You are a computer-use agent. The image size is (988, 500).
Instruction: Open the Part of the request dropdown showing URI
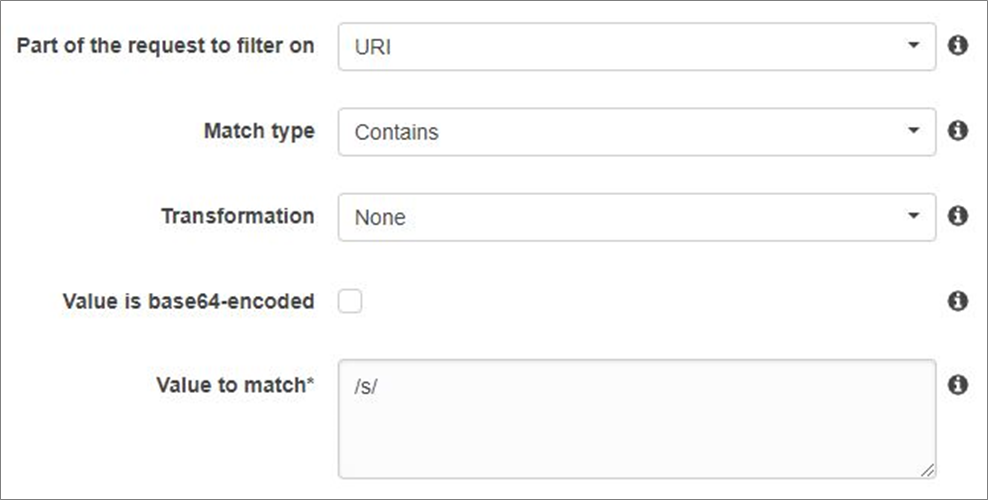pyautogui.click(x=636, y=47)
